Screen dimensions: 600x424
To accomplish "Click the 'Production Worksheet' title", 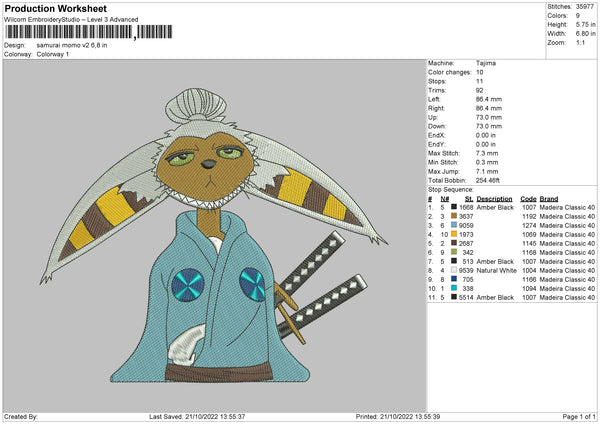I will point(56,8).
